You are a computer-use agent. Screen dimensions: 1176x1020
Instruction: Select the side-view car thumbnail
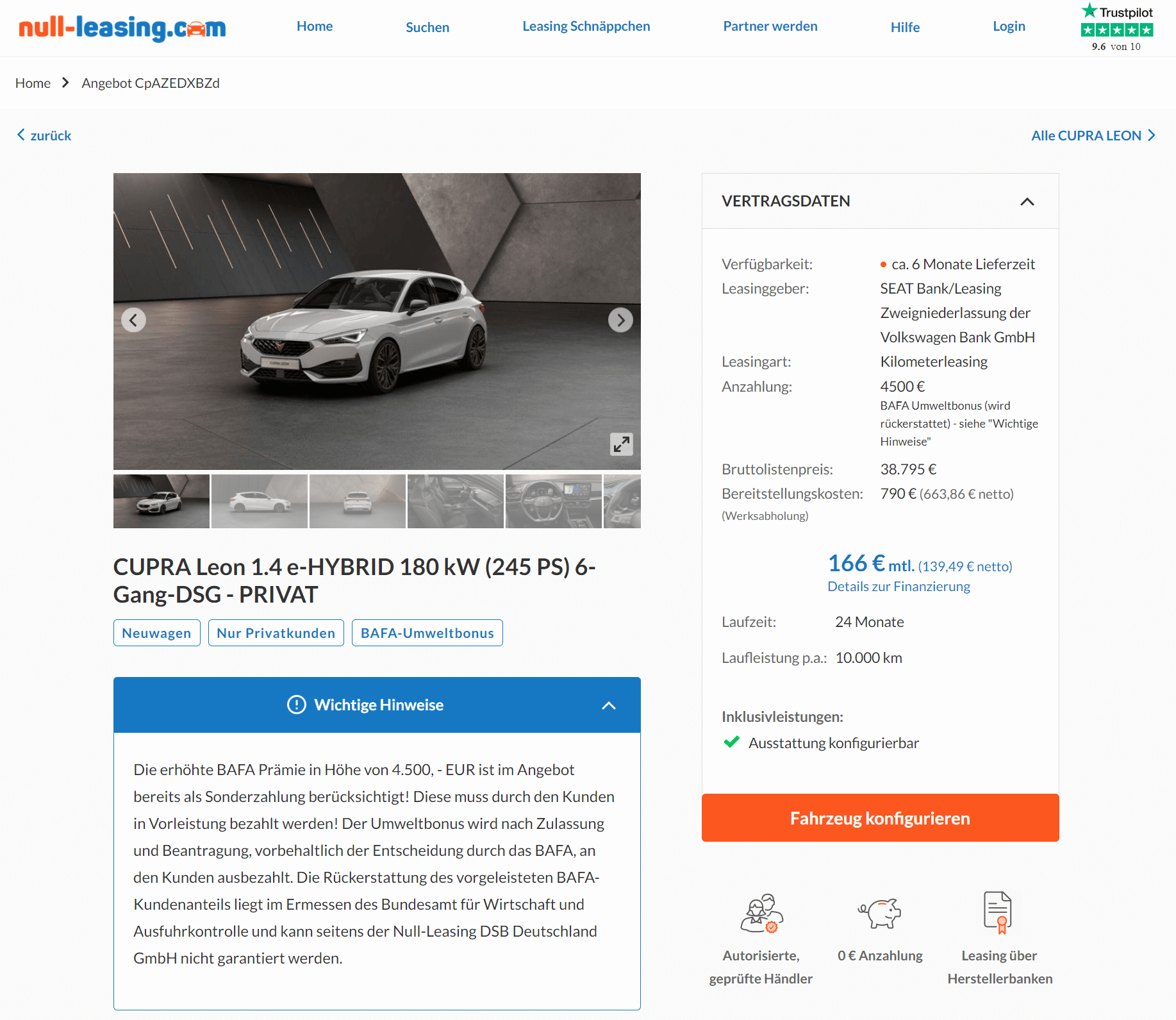pos(260,501)
